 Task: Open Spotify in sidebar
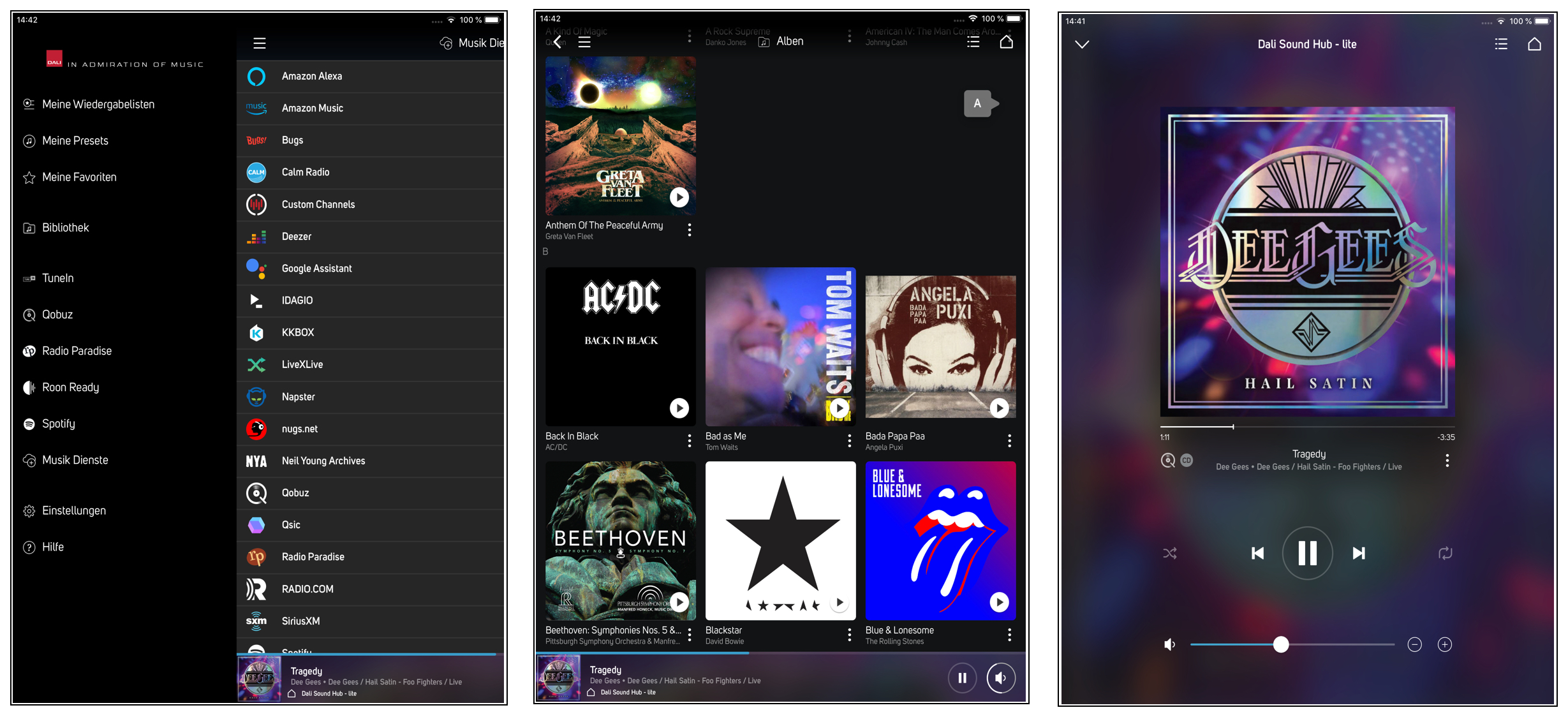(x=49, y=424)
